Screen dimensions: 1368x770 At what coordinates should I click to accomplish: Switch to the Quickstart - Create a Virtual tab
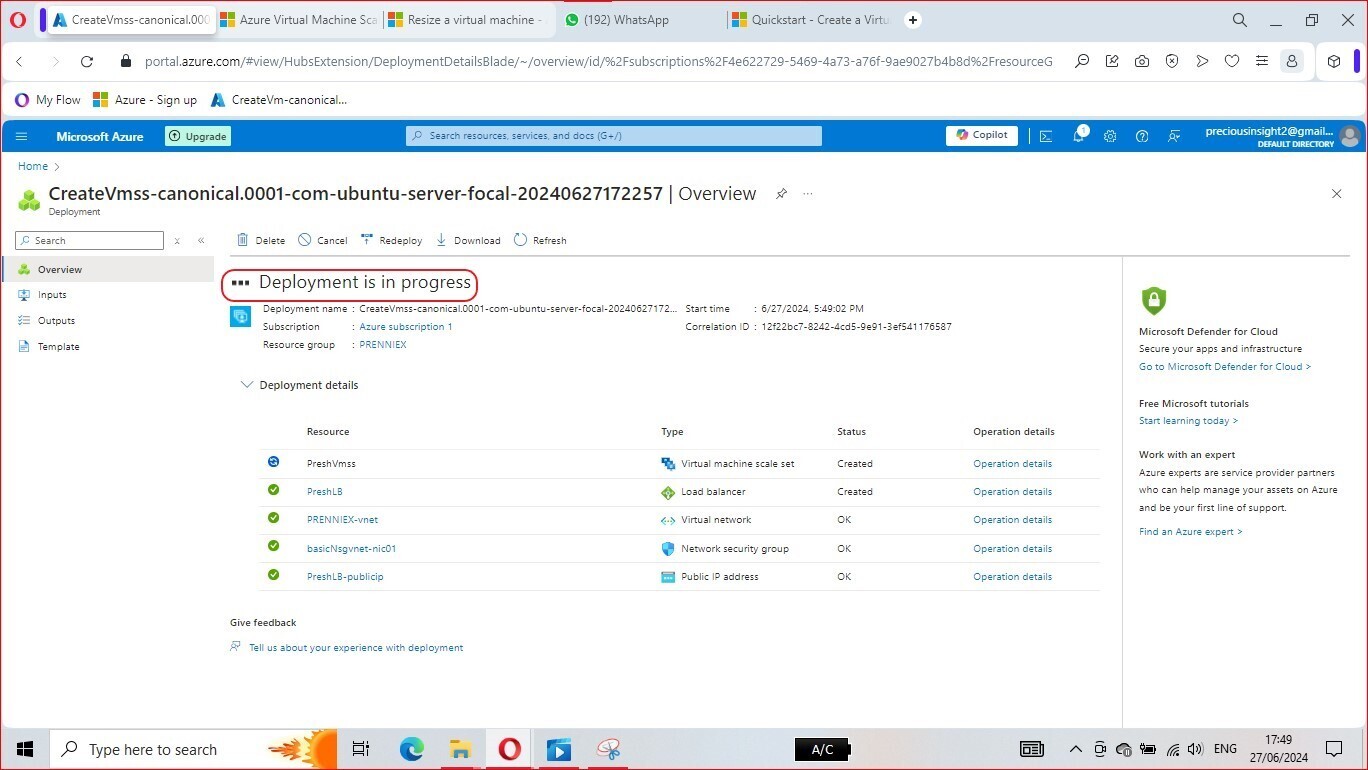810,20
